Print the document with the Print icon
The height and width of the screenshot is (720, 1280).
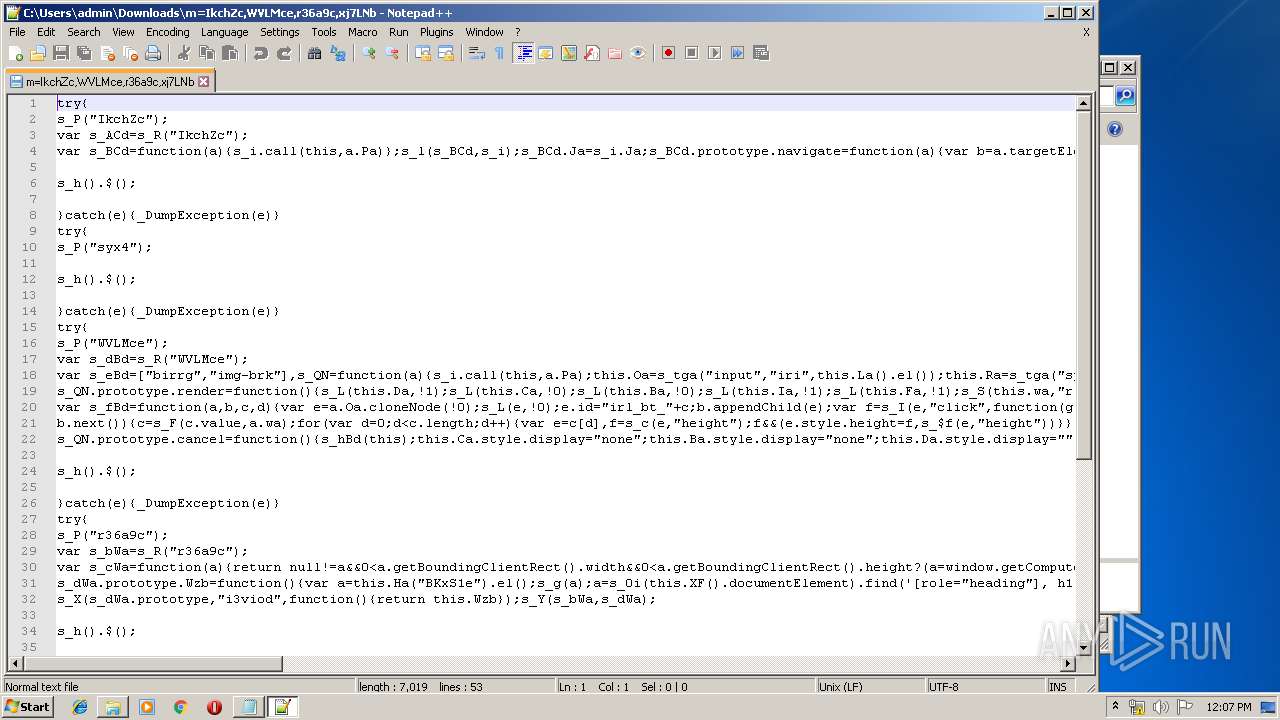(x=153, y=53)
